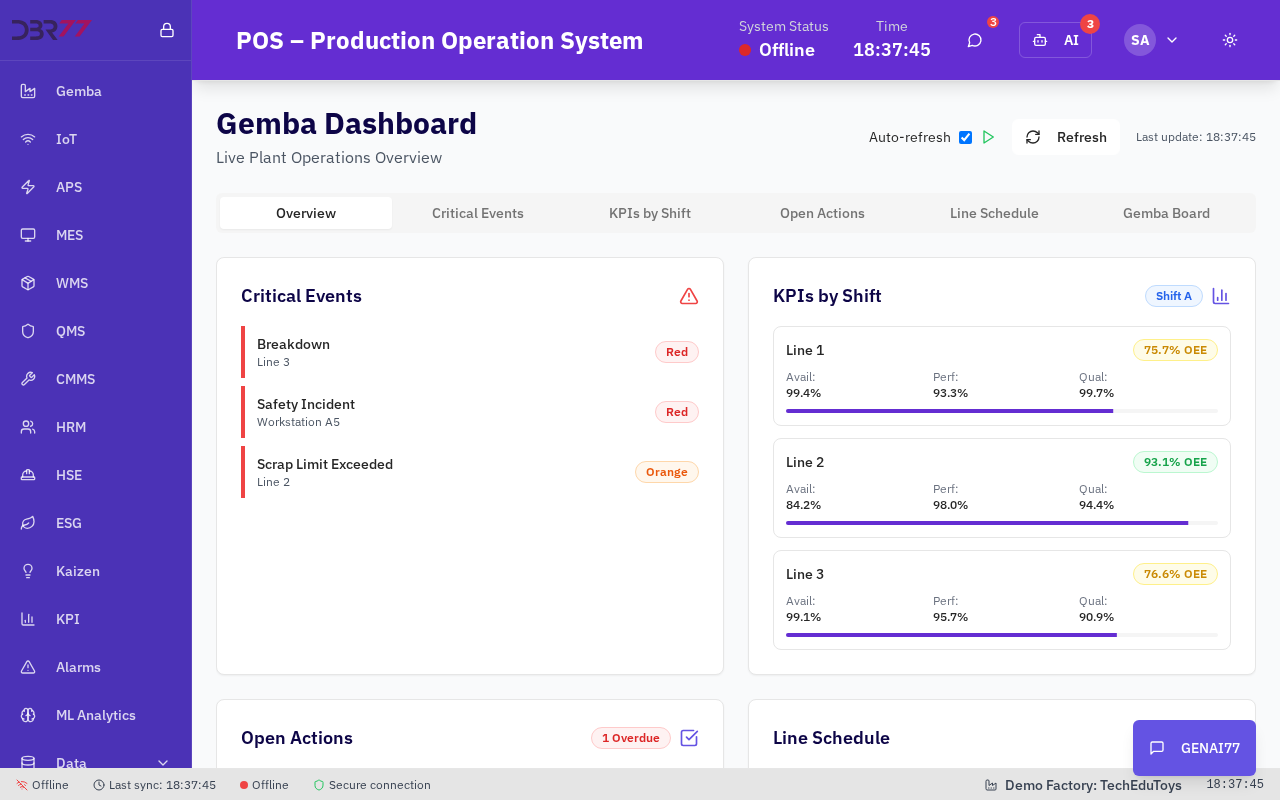Click the Critical Events warning triangle icon

[688, 296]
